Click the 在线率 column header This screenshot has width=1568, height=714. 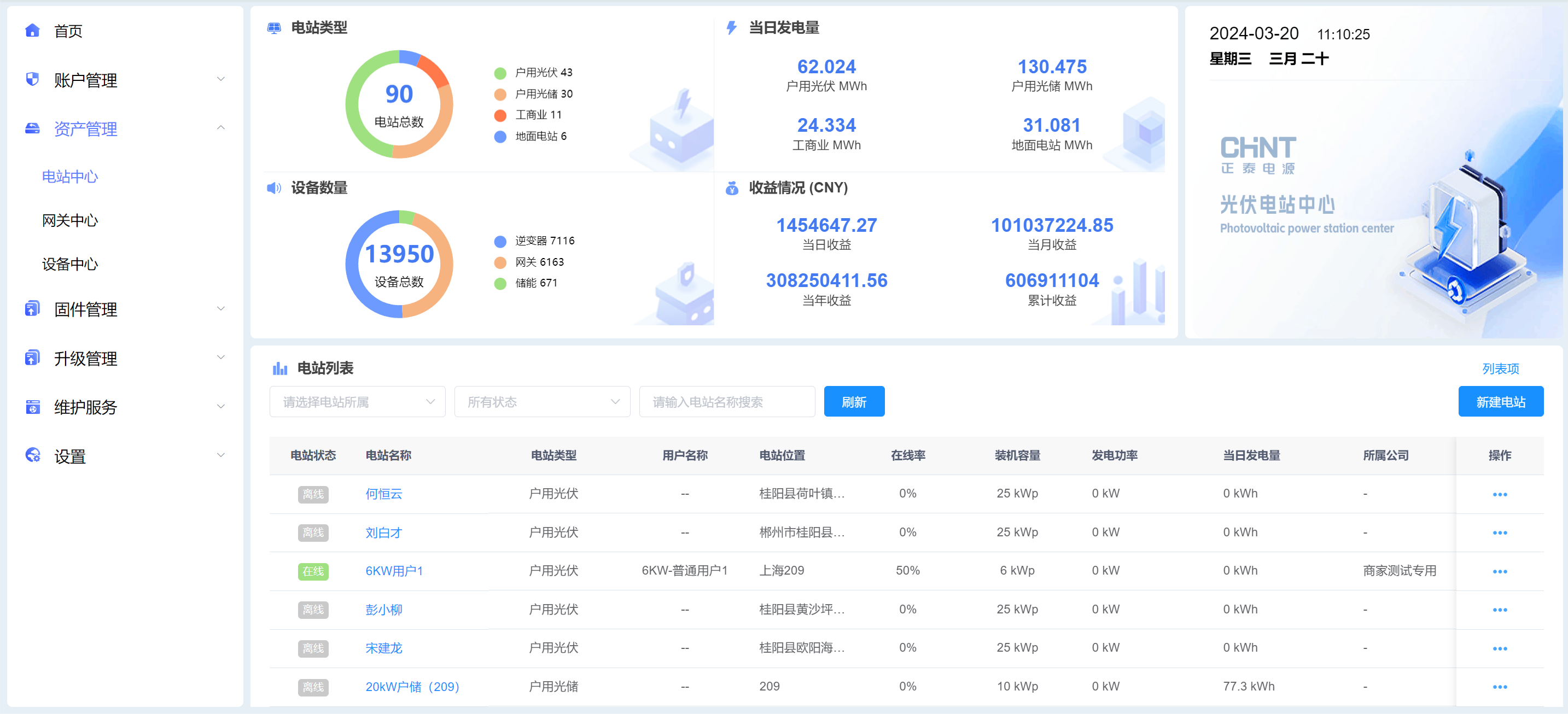(907, 455)
